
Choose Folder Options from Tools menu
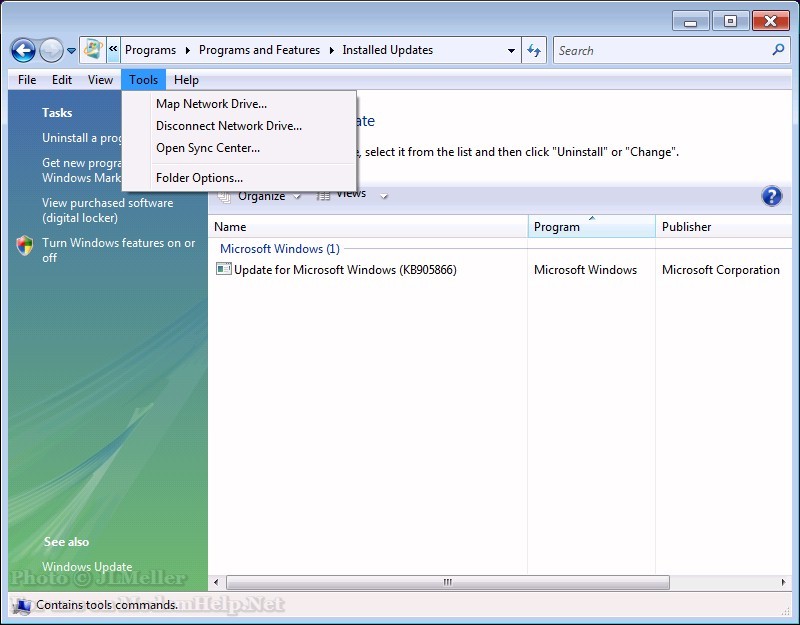pyautogui.click(x=199, y=178)
